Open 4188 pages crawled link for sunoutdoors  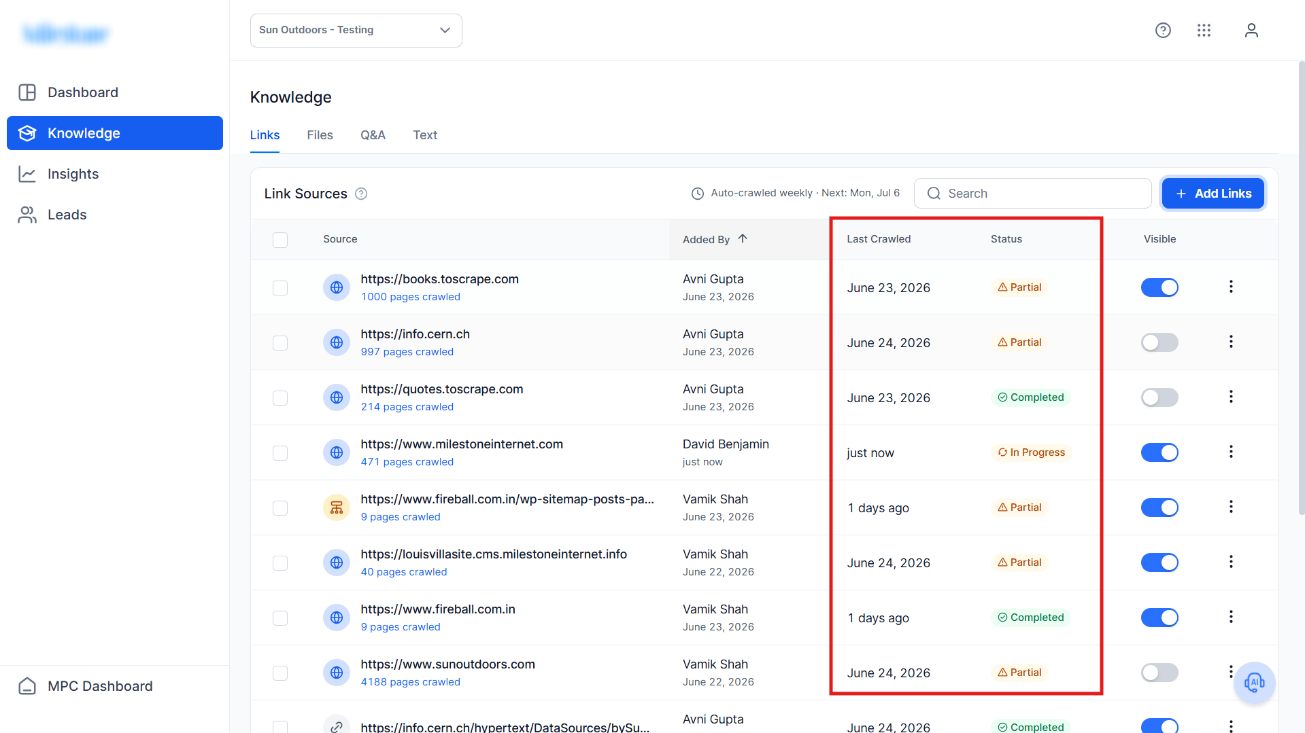[411, 682]
